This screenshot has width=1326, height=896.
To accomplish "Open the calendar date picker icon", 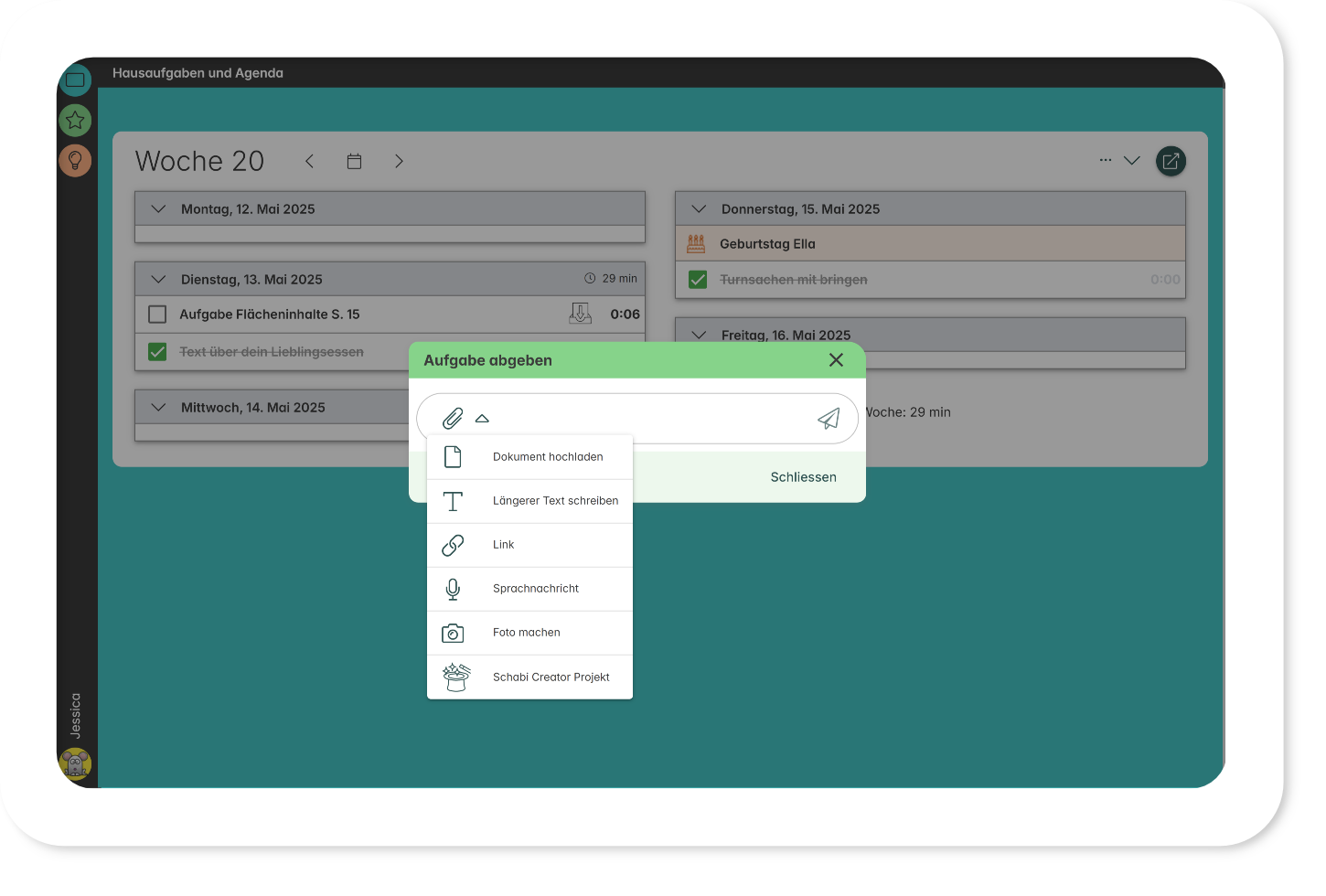I will tap(354, 162).
